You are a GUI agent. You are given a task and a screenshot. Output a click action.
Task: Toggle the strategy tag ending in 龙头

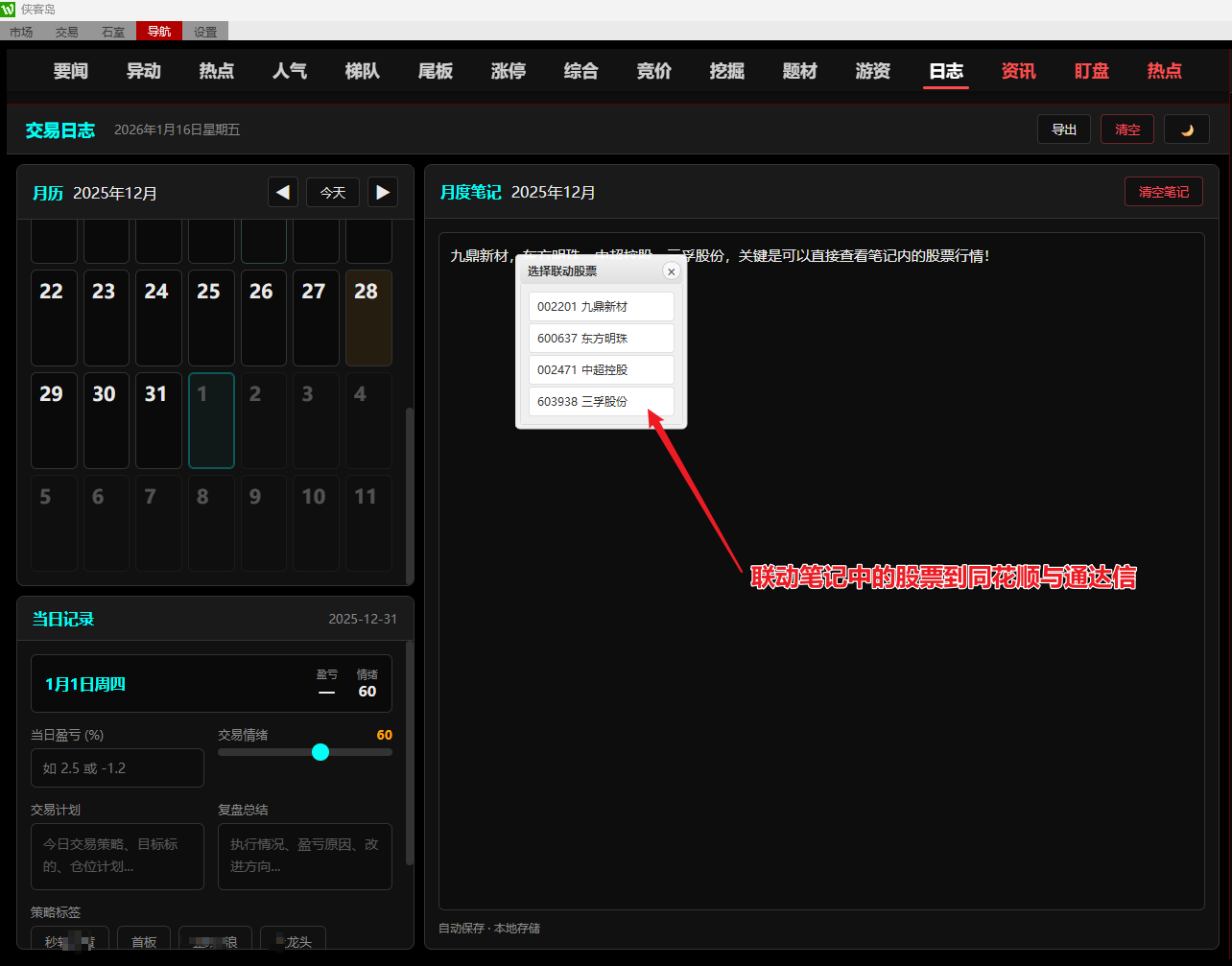pos(293,939)
